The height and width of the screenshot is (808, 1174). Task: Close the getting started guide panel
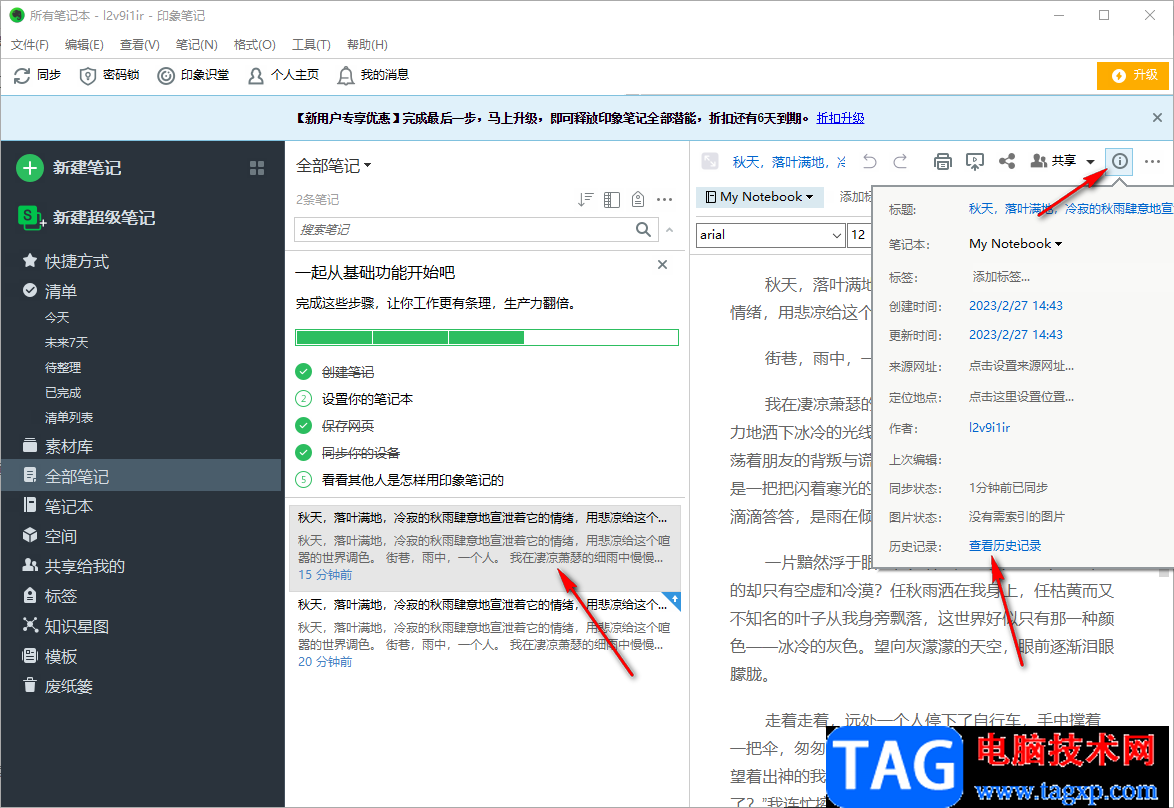(x=662, y=264)
